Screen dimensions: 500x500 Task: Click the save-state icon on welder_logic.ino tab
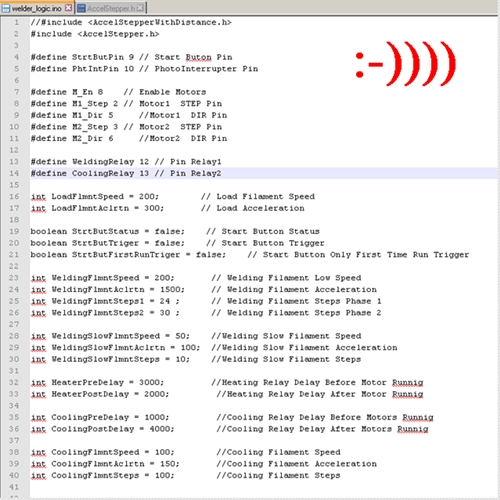click(6, 8)
